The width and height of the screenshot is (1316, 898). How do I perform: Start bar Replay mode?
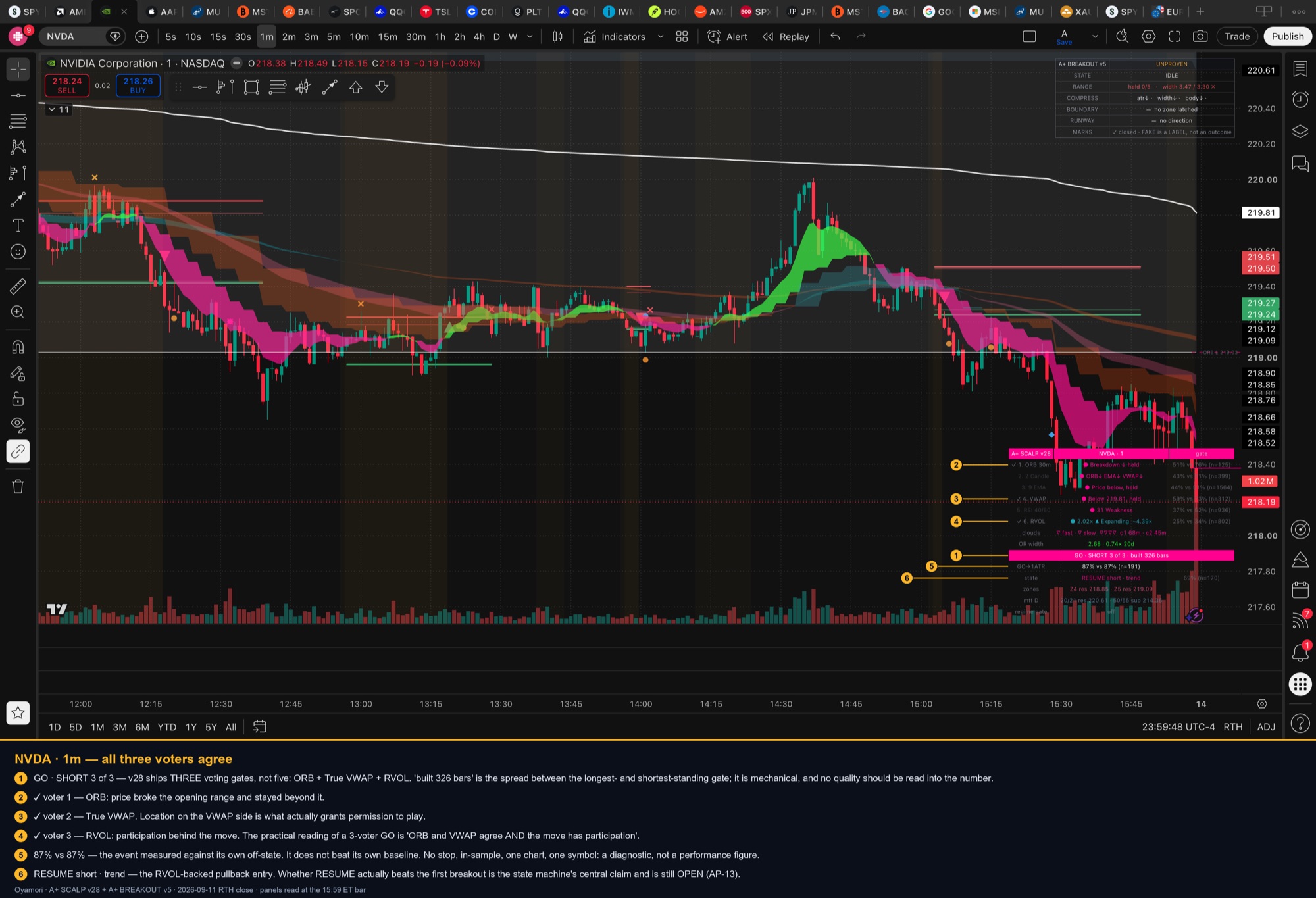[x=786, y=37]
